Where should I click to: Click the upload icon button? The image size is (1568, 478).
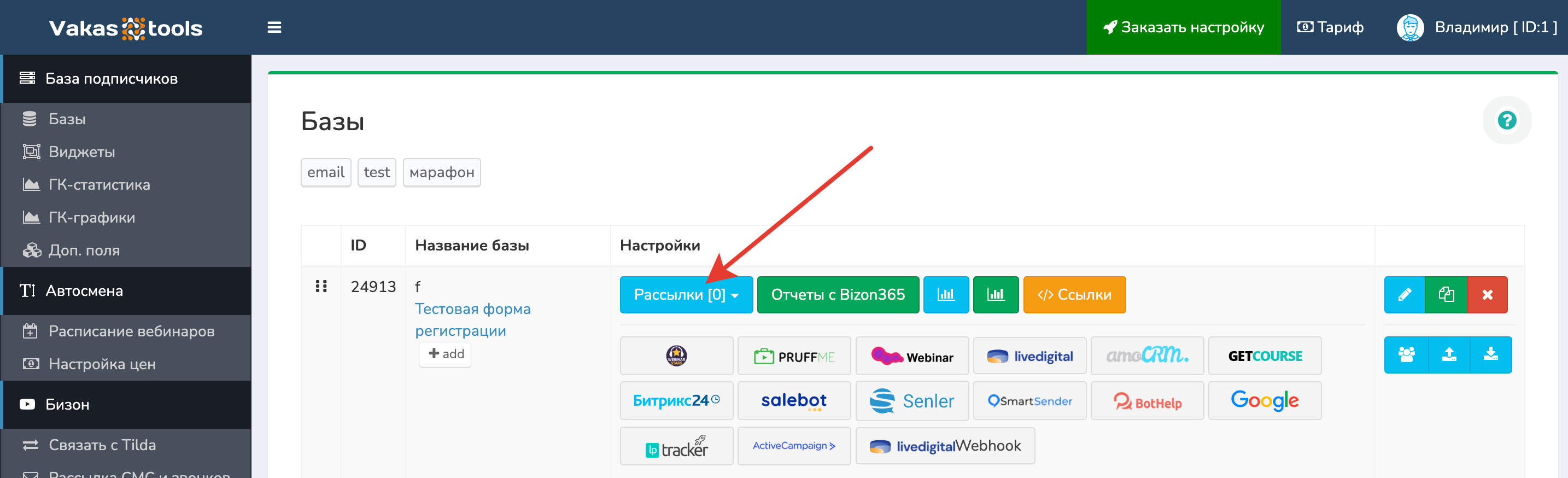pos(1449,354)
